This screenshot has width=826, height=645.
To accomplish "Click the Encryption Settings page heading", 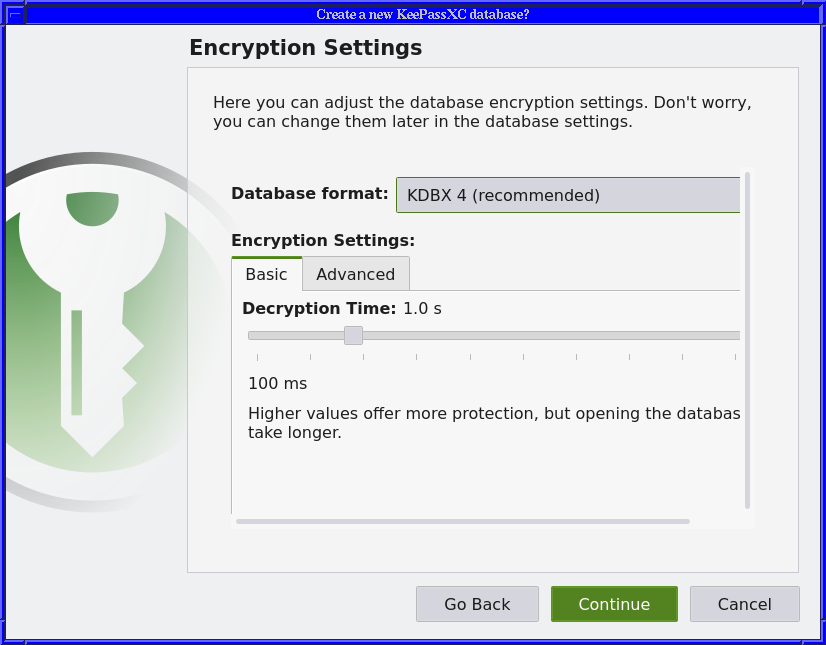I will click(306, 47).
